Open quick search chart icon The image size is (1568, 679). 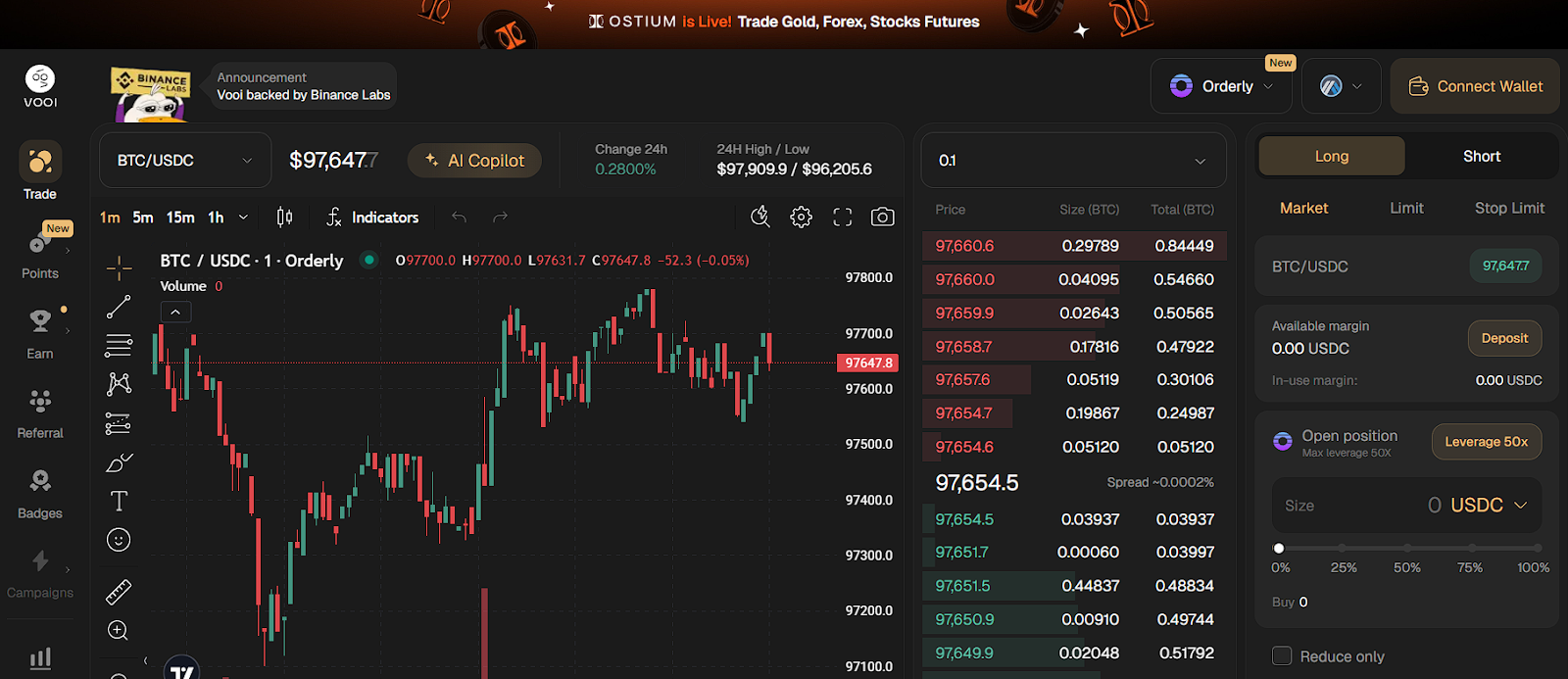tap(760, 218)
